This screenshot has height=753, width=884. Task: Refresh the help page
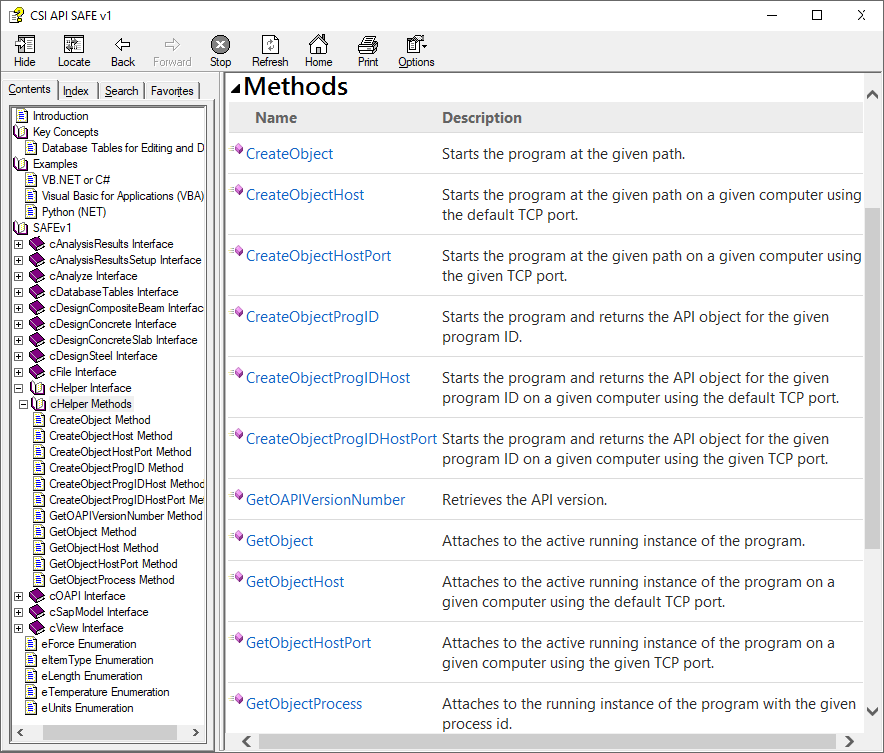point(270,51)
